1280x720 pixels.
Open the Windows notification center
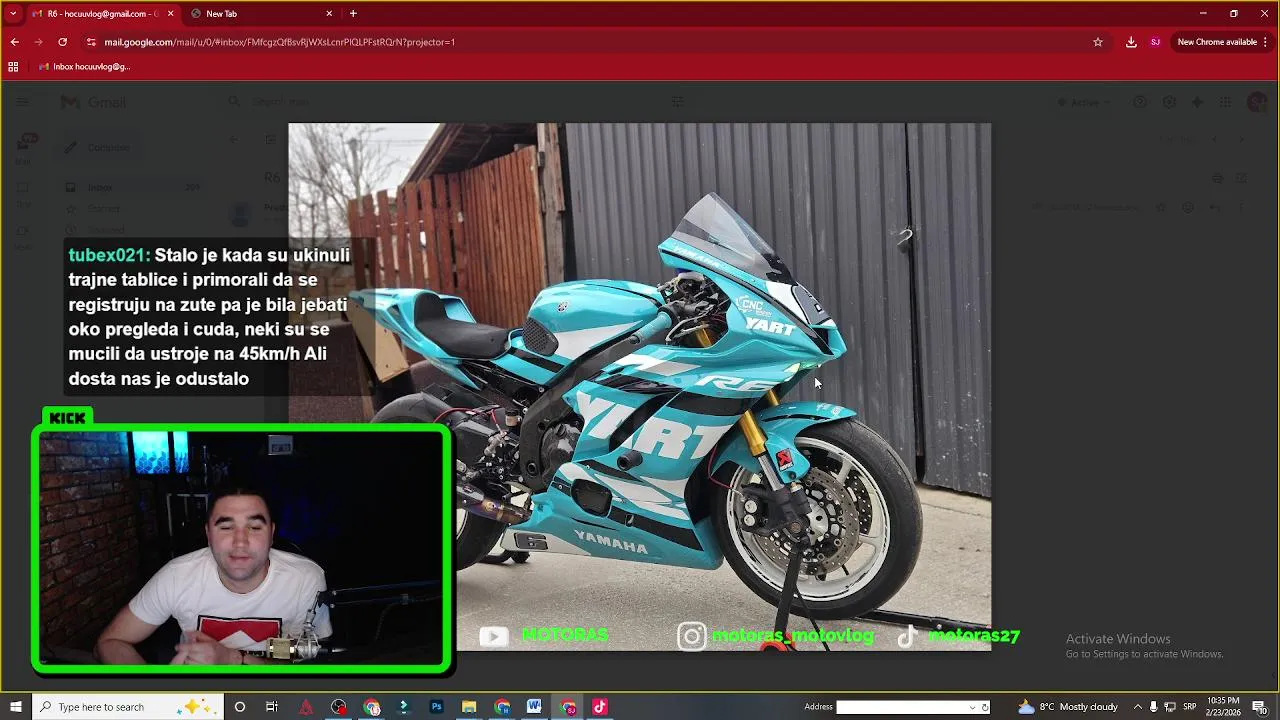[x=1260, y=707]
